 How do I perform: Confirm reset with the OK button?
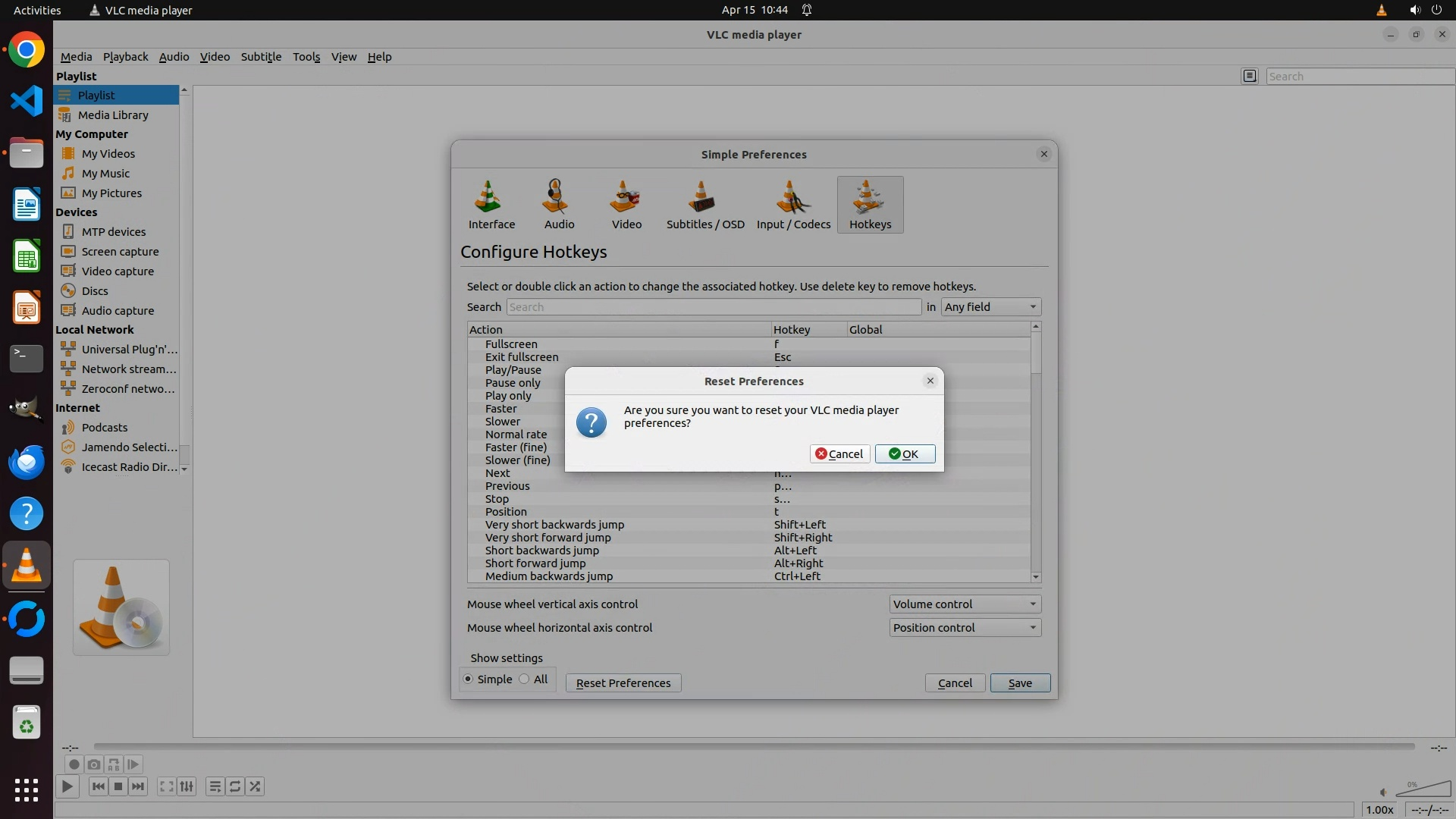tap(904, 454)
